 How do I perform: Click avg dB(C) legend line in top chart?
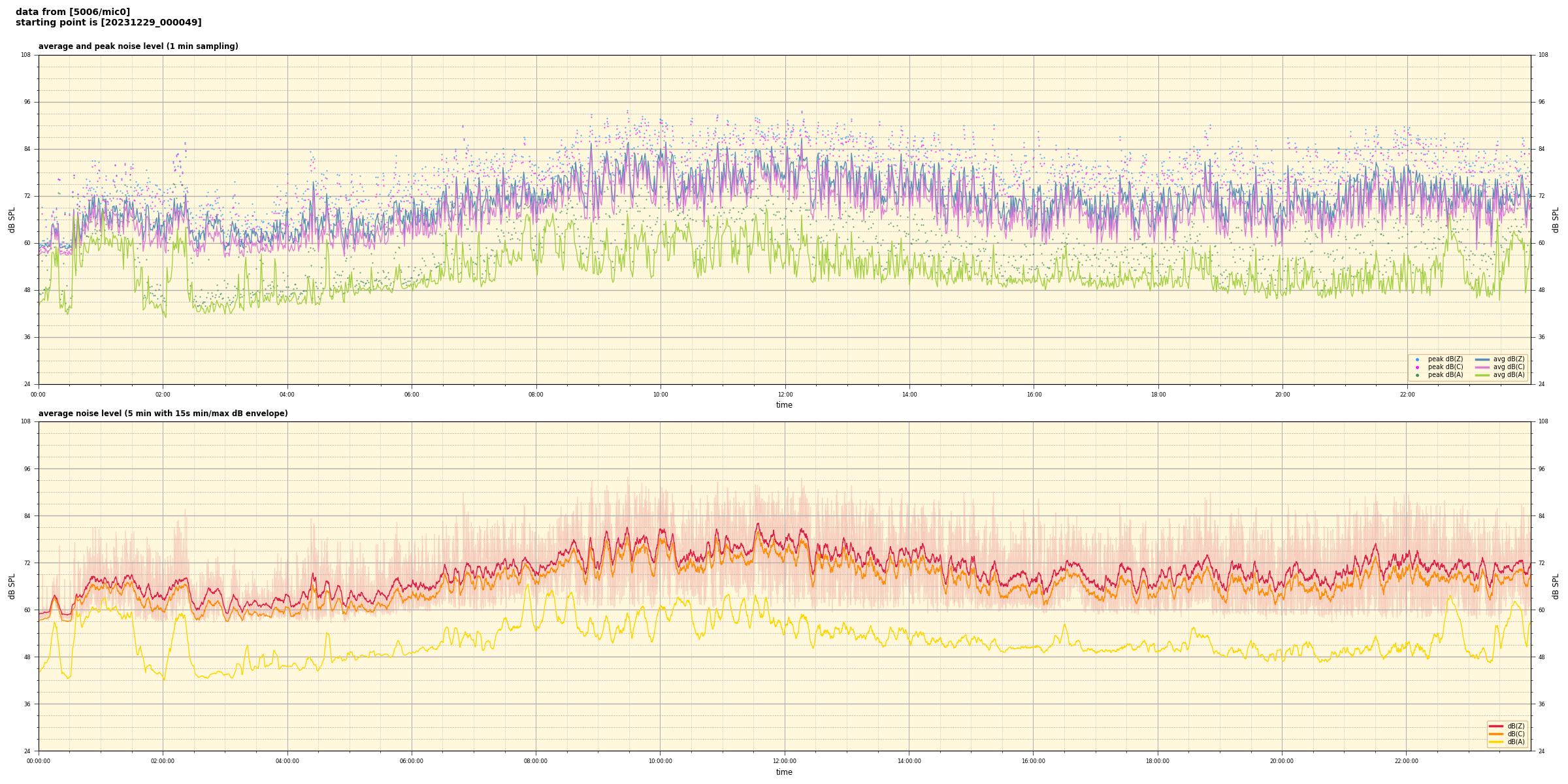click(x=1482, y=367)
